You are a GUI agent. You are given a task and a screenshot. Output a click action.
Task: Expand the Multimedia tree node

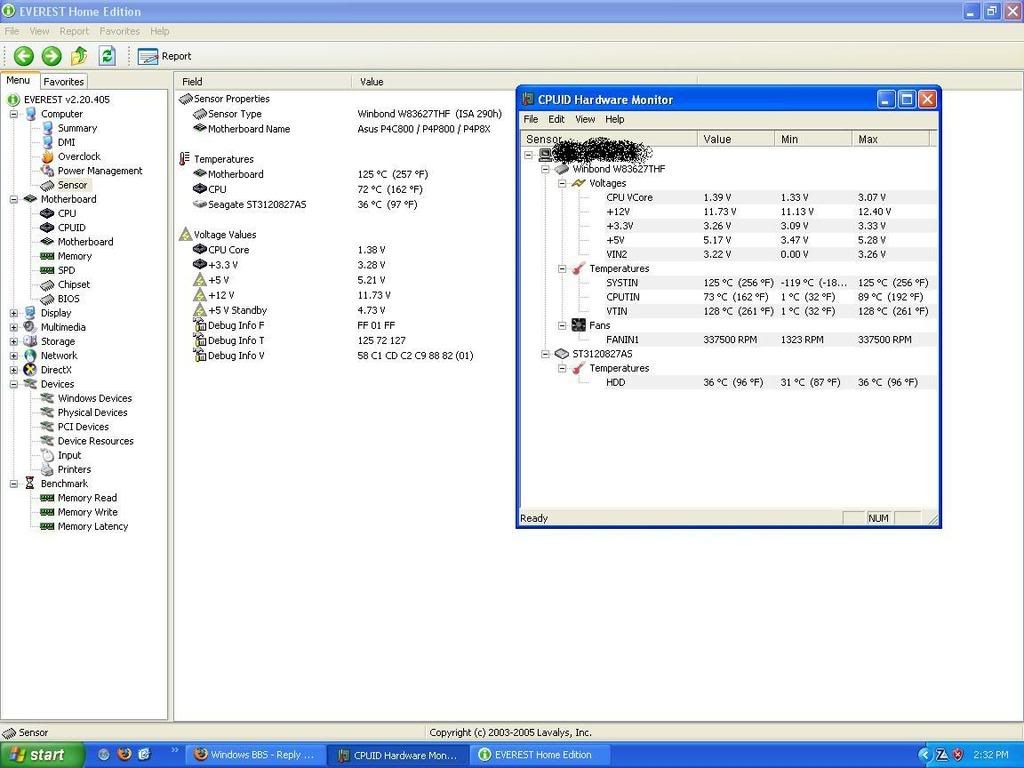coord(14,327)
